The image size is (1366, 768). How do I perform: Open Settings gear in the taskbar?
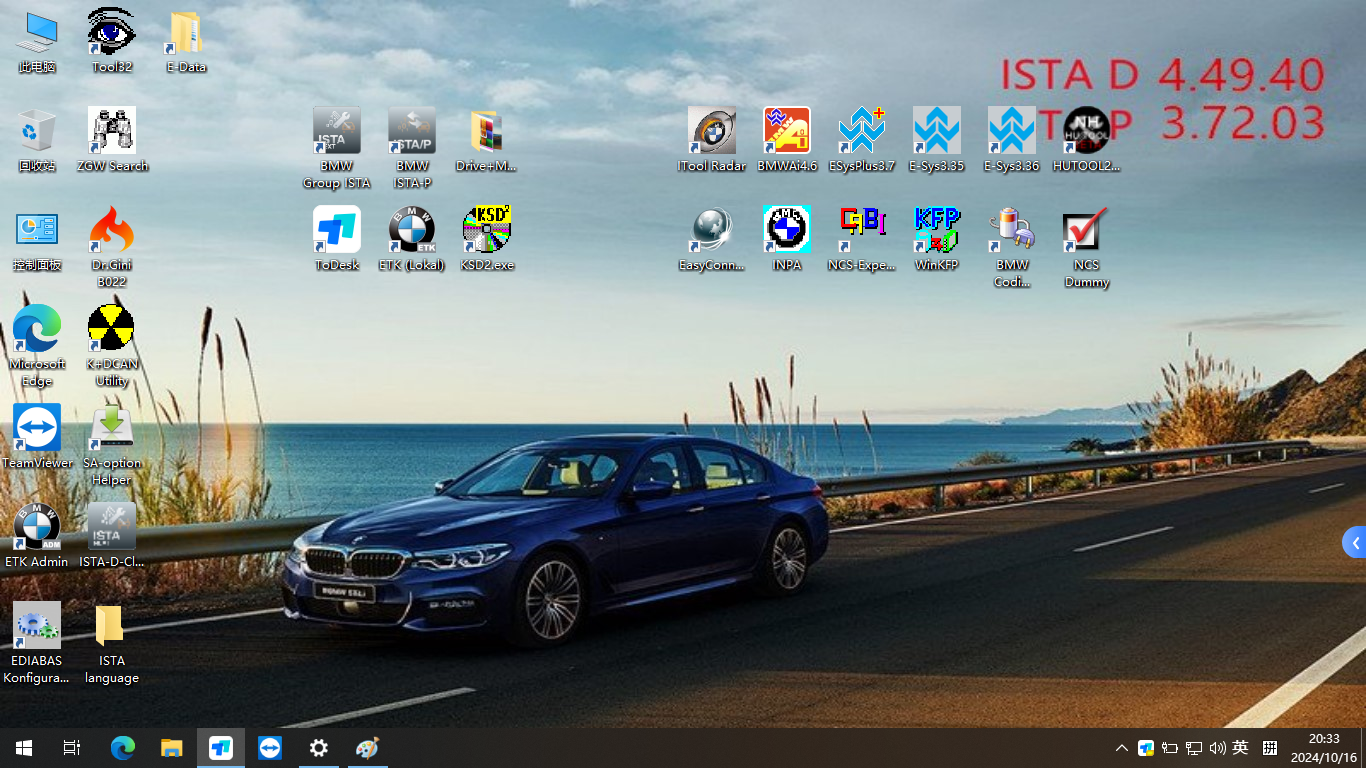[x=319, y=748]
